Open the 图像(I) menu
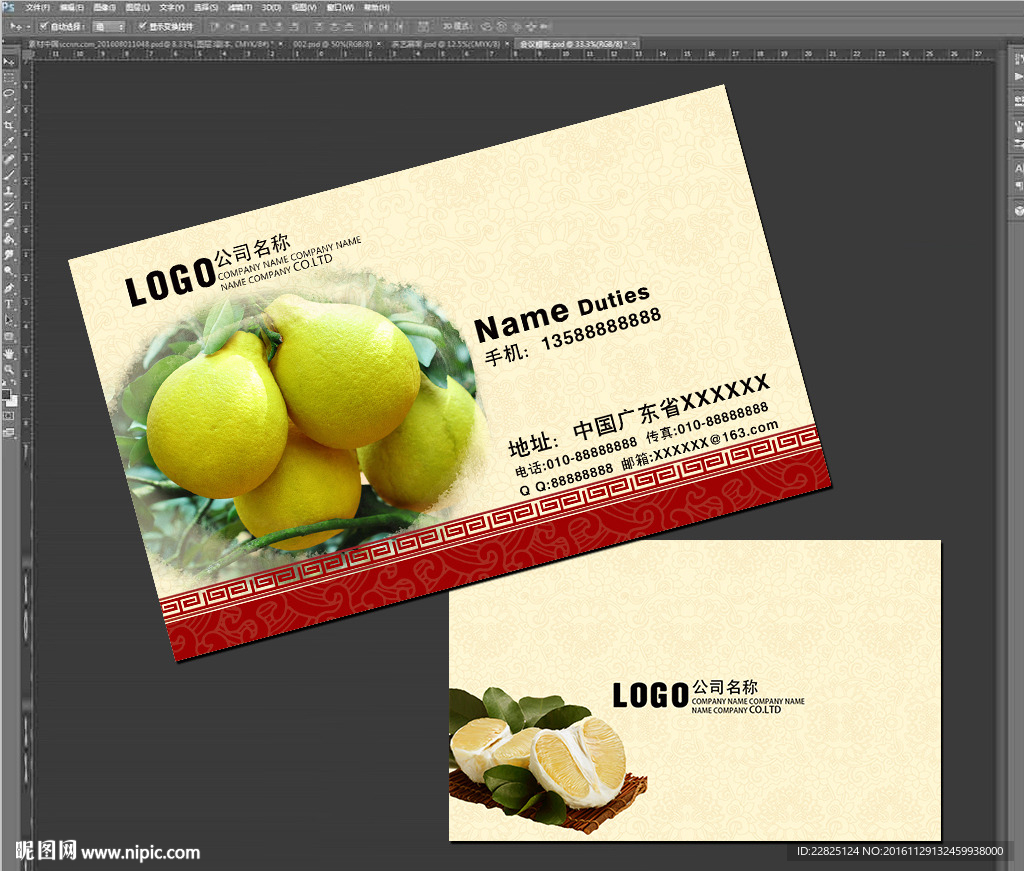1024x871 pixels. (104, 7)
